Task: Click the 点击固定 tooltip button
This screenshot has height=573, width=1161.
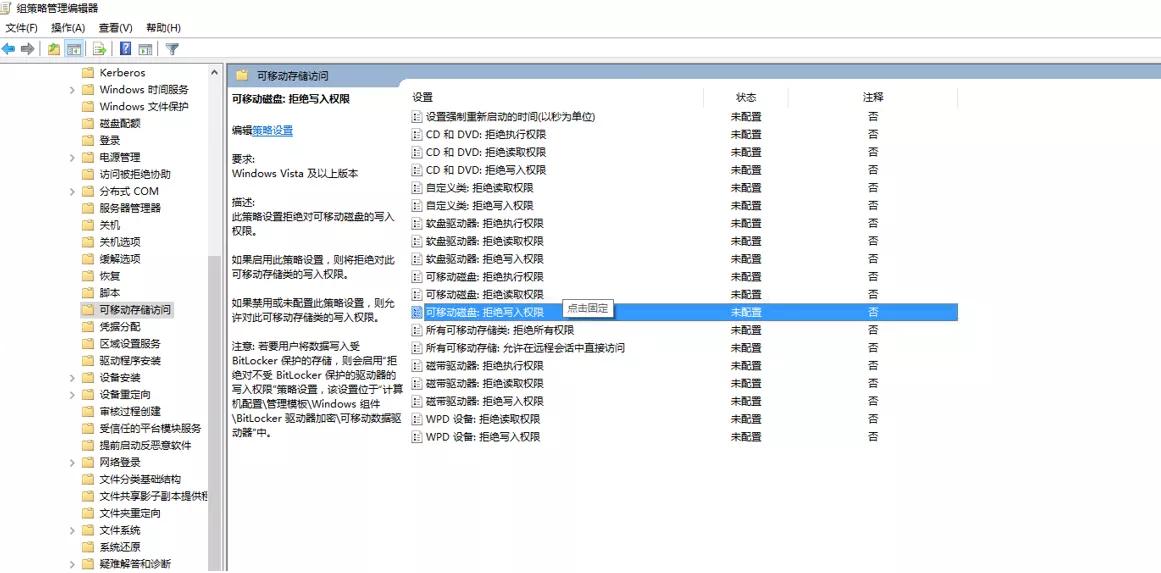Action: (587, 308)
